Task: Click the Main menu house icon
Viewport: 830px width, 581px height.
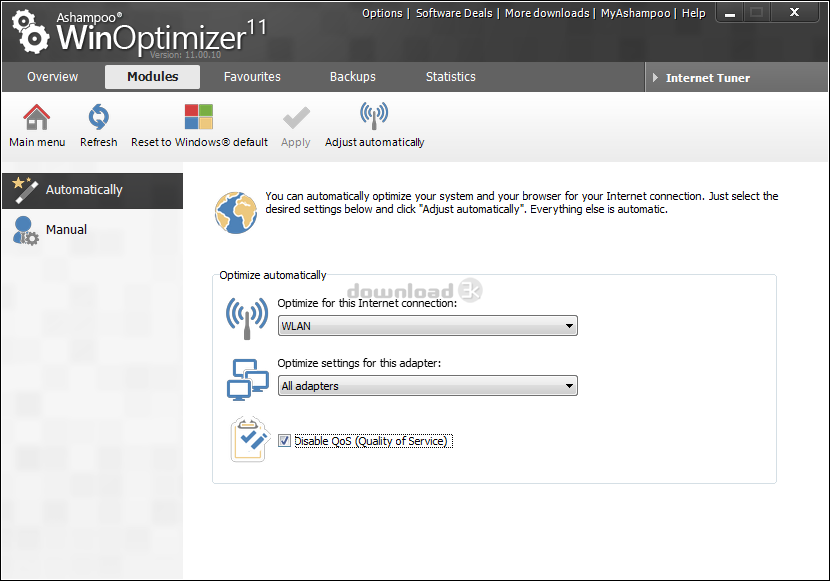Action: click(x=37, y=117)
